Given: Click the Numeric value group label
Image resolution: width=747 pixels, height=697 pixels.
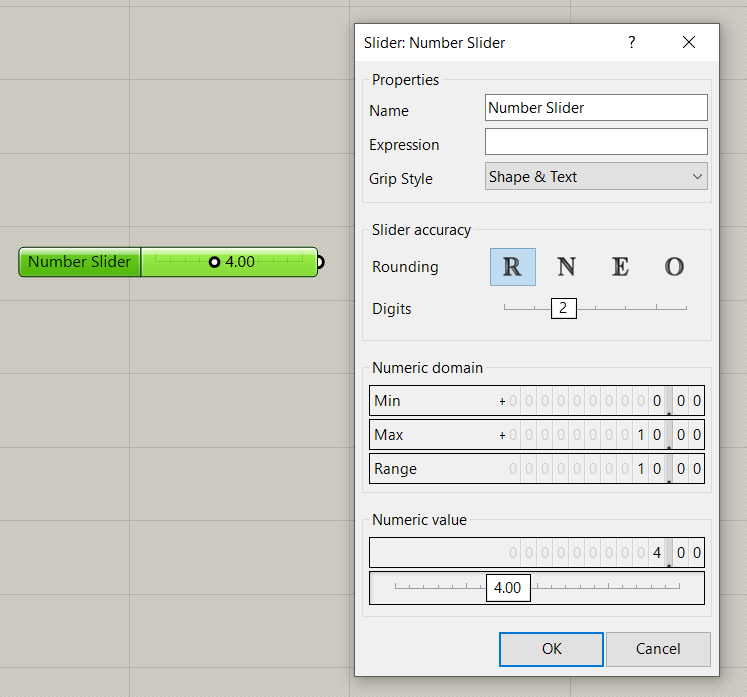Looking at the screenshot, I should tap(419, 520).
